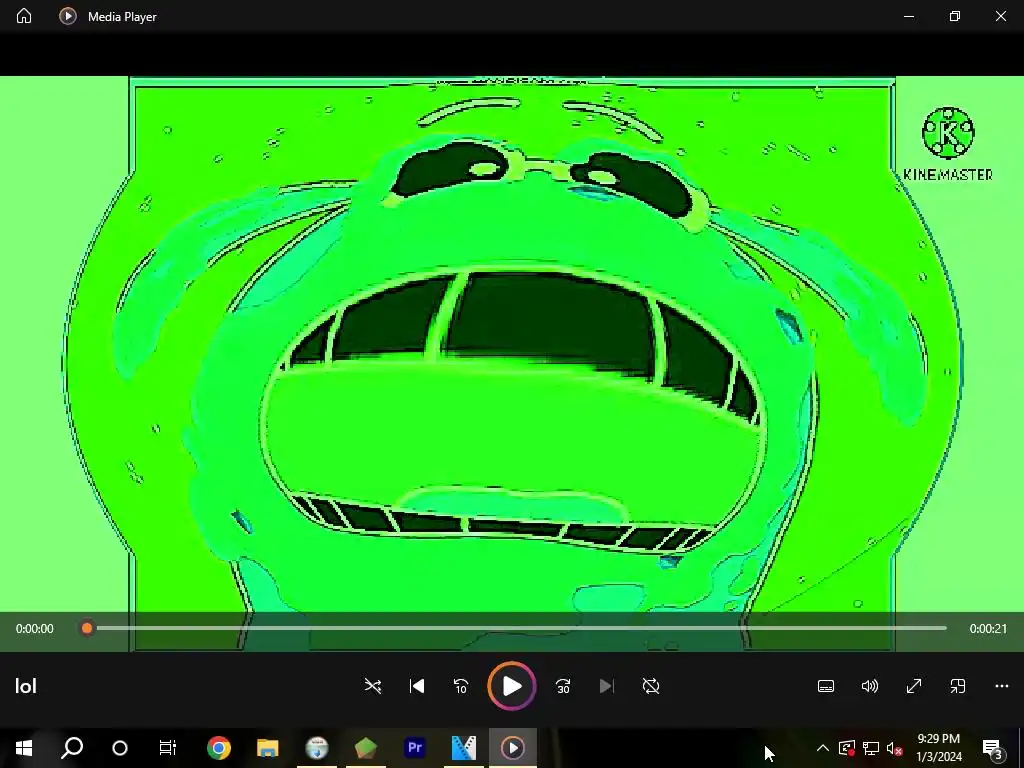This screenshot has width=1024, height=768.
Task: Click the elapsed time 0:00:00
Action: (35, 629)
